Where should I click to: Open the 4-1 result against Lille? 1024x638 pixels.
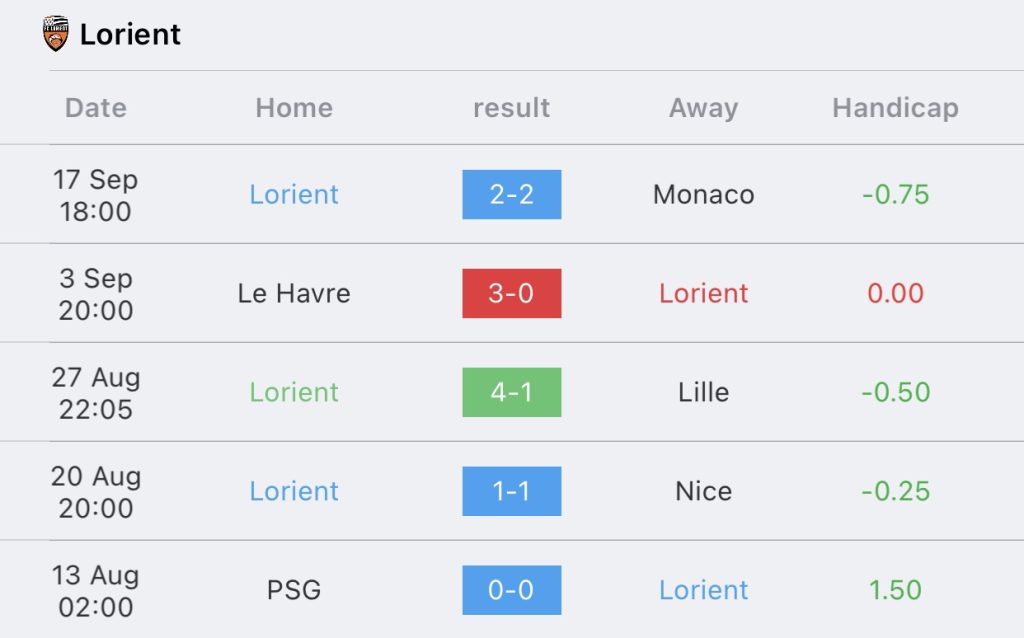coord(511,392)
